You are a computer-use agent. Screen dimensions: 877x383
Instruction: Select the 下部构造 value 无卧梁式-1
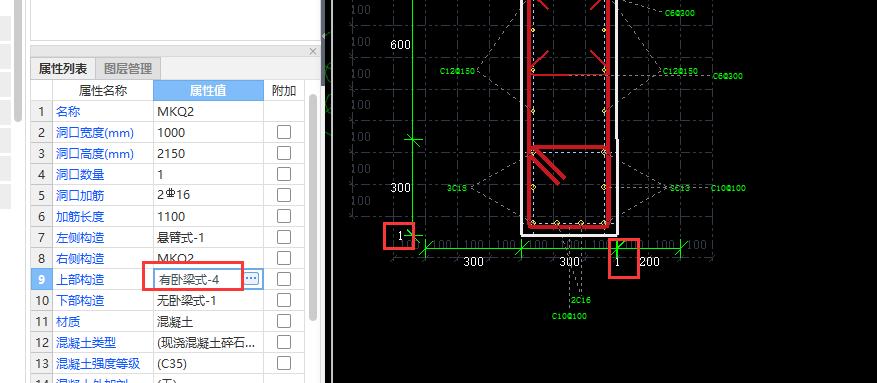208,301
